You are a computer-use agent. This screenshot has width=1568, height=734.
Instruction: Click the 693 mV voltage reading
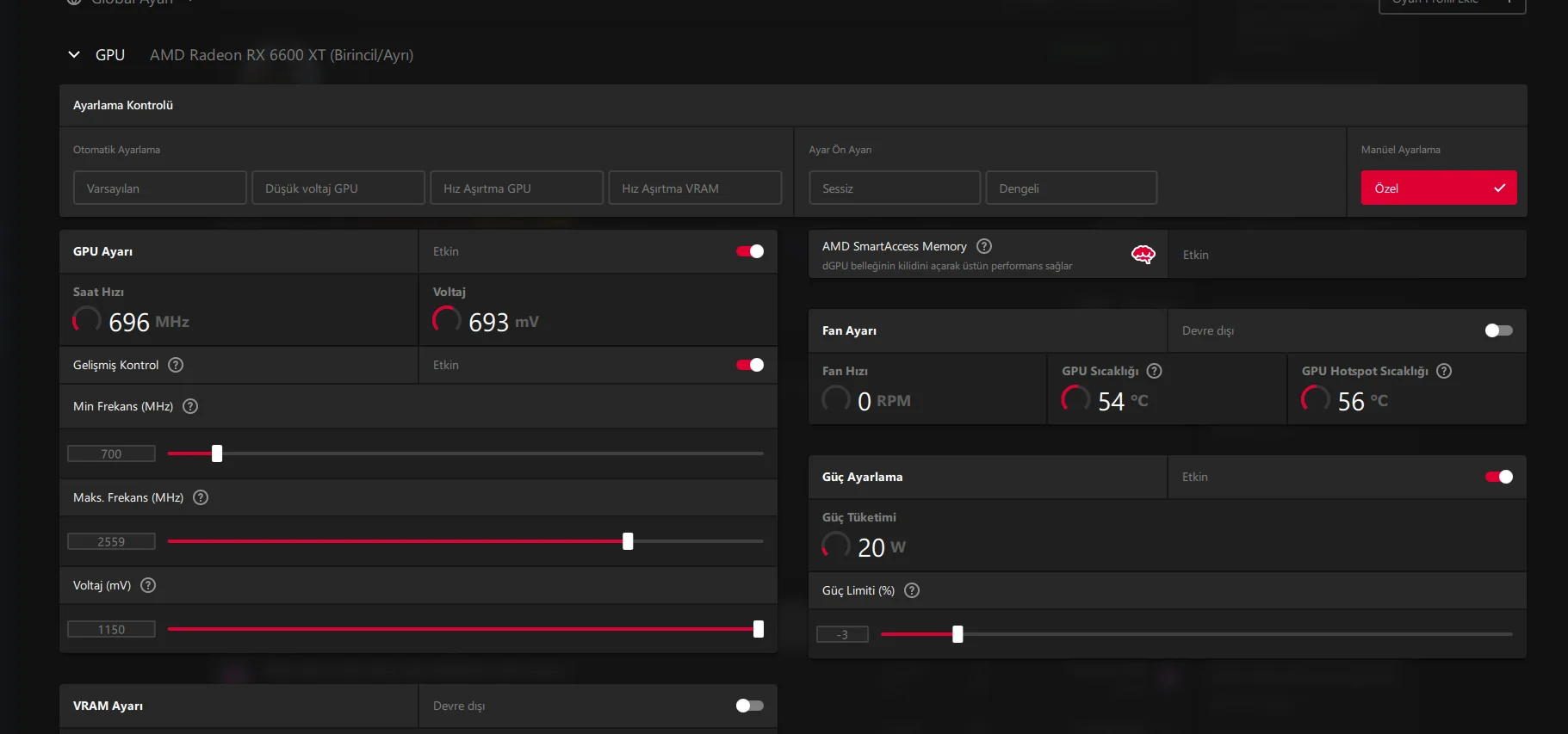(504, 322)
